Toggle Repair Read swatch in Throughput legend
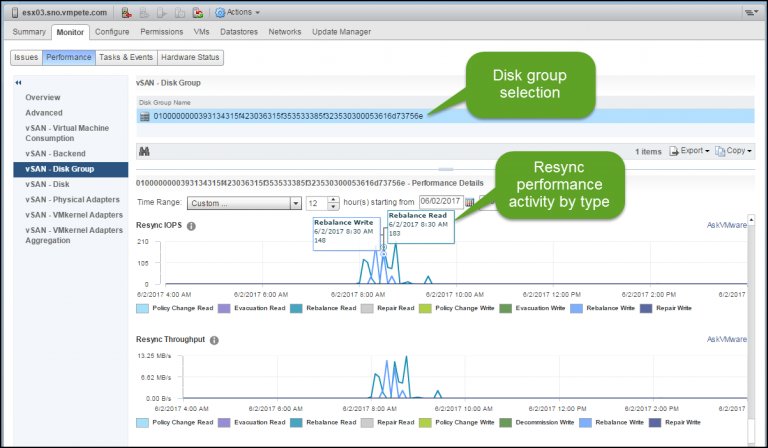The width and height of the screenshot is (768, 448). point(367,423)
